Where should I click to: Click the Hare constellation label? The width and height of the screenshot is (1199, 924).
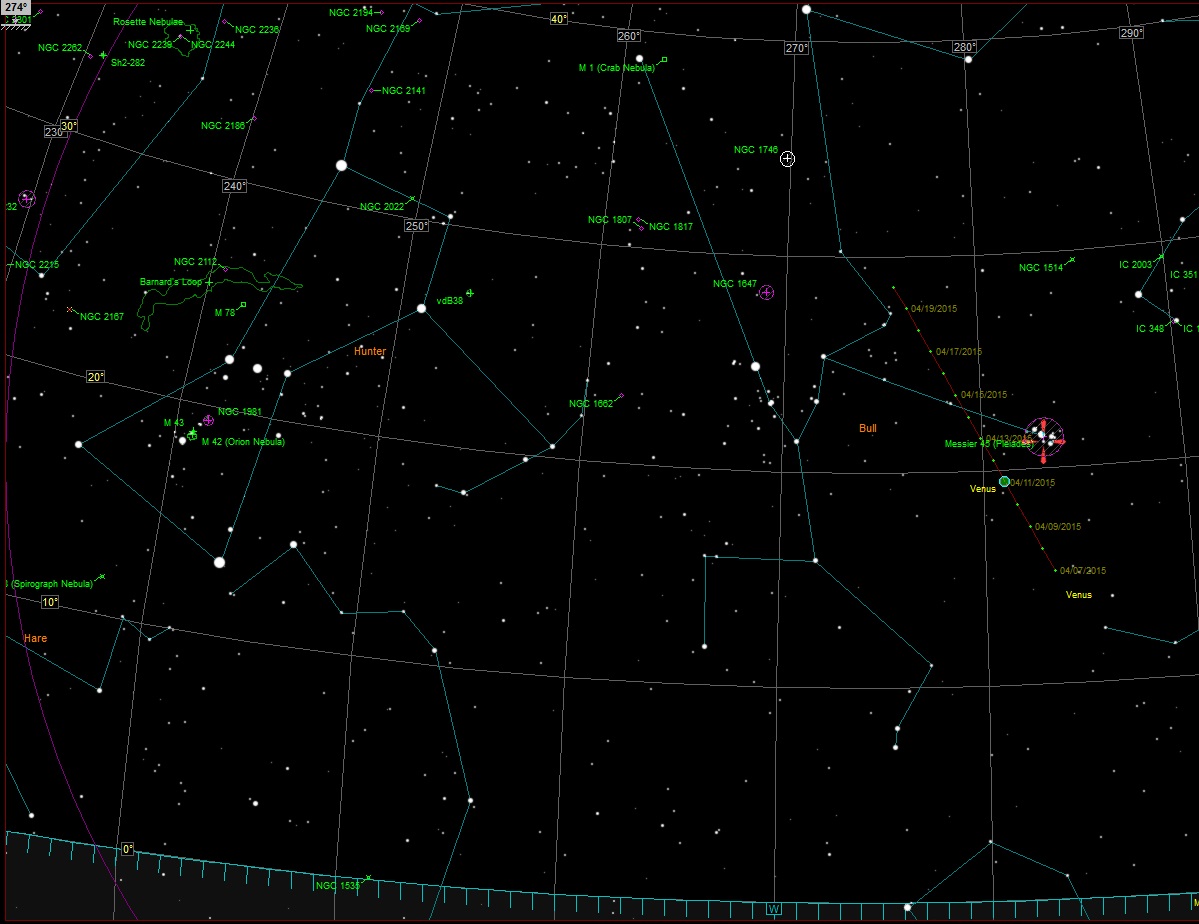click(x=35, y=638)
